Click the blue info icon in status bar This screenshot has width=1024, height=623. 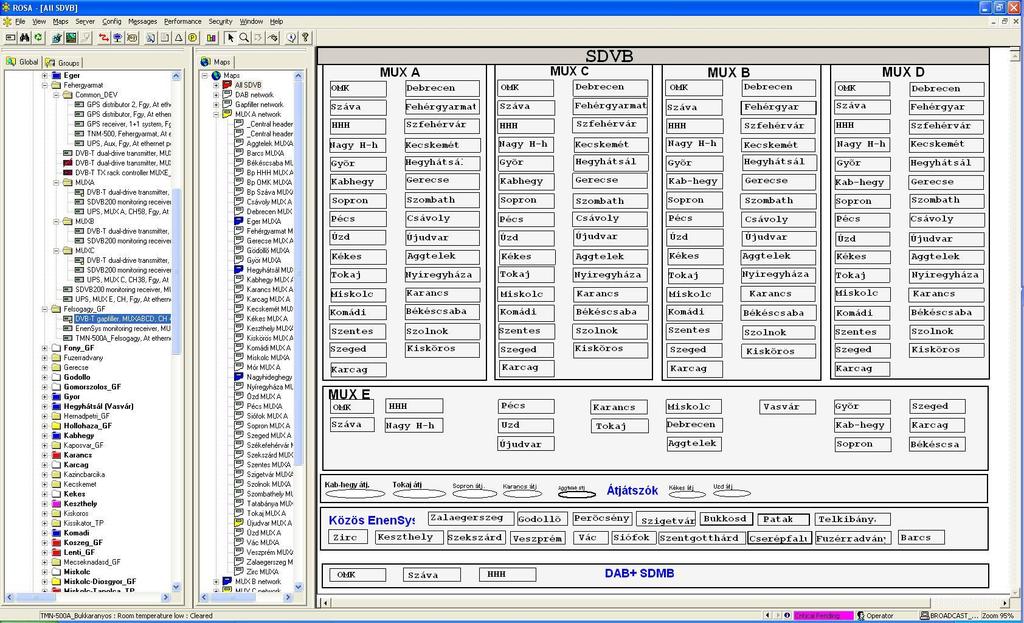(787, 615)
